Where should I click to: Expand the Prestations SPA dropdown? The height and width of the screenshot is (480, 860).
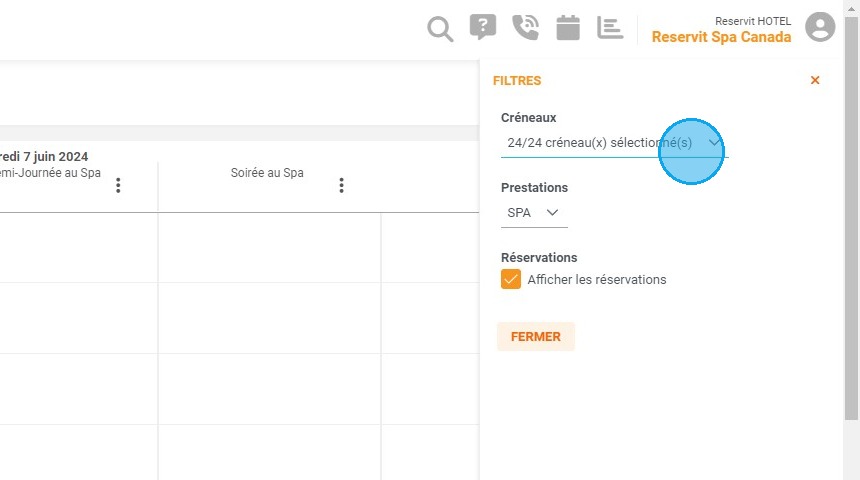534,213
